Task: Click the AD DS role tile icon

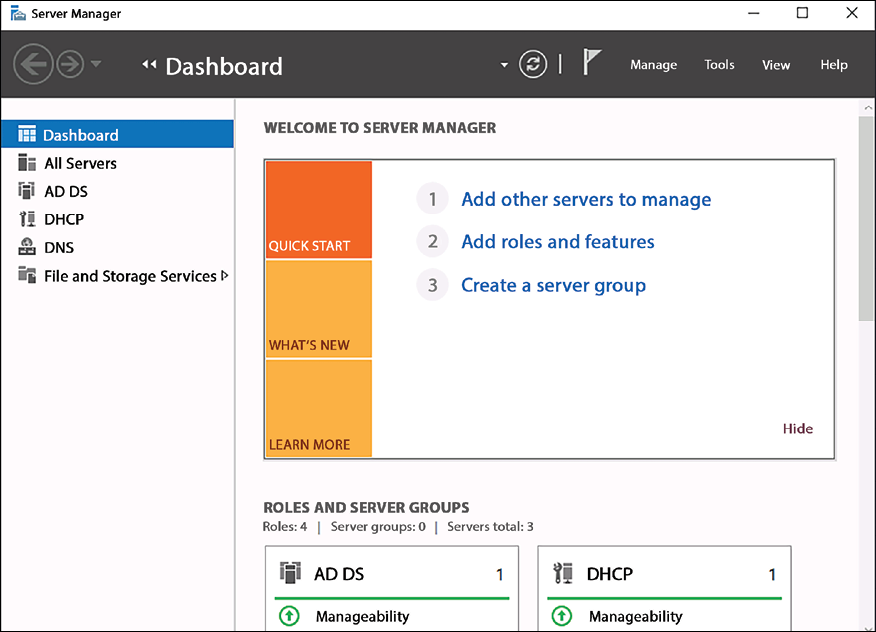Action: pyautogui.click(x=290, y=573)
